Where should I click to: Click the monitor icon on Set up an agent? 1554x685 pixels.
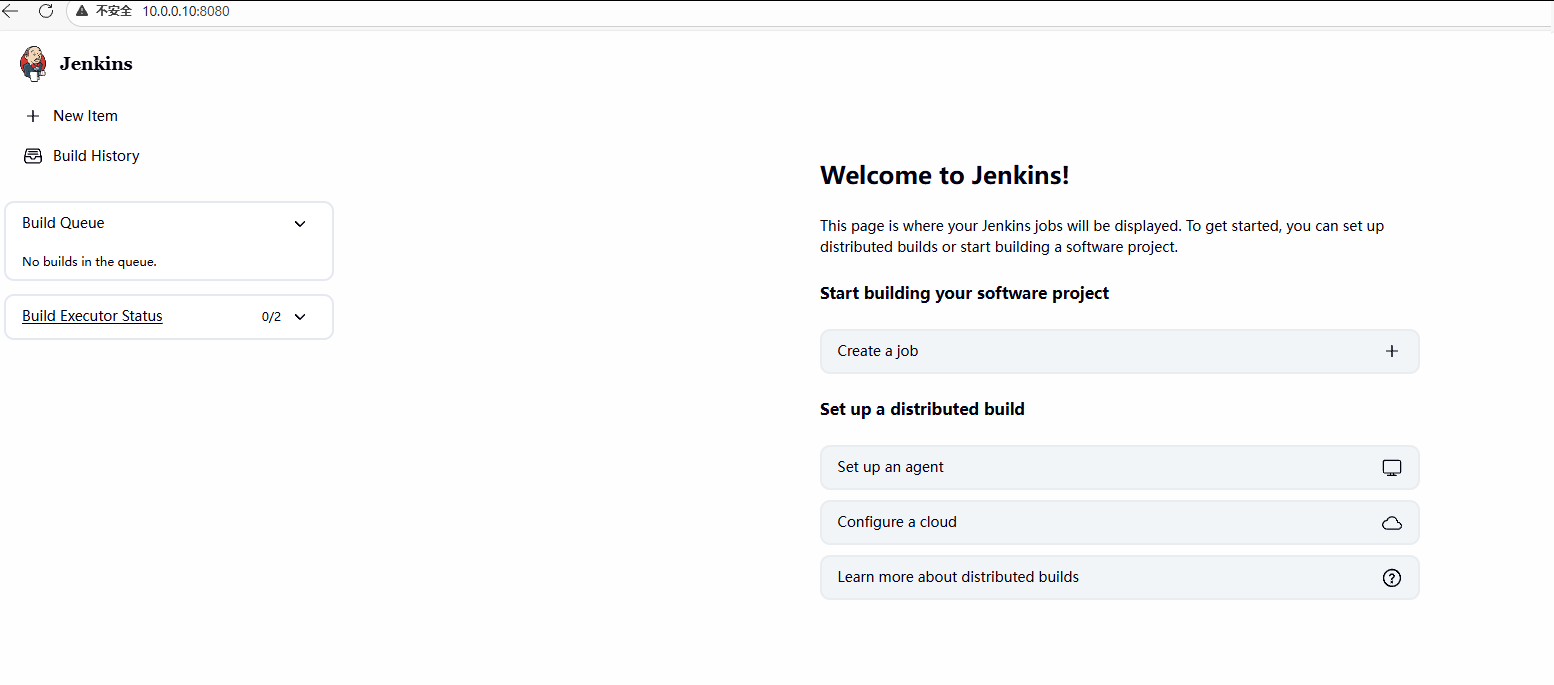pyautogui.click(x=1391, y=467)
